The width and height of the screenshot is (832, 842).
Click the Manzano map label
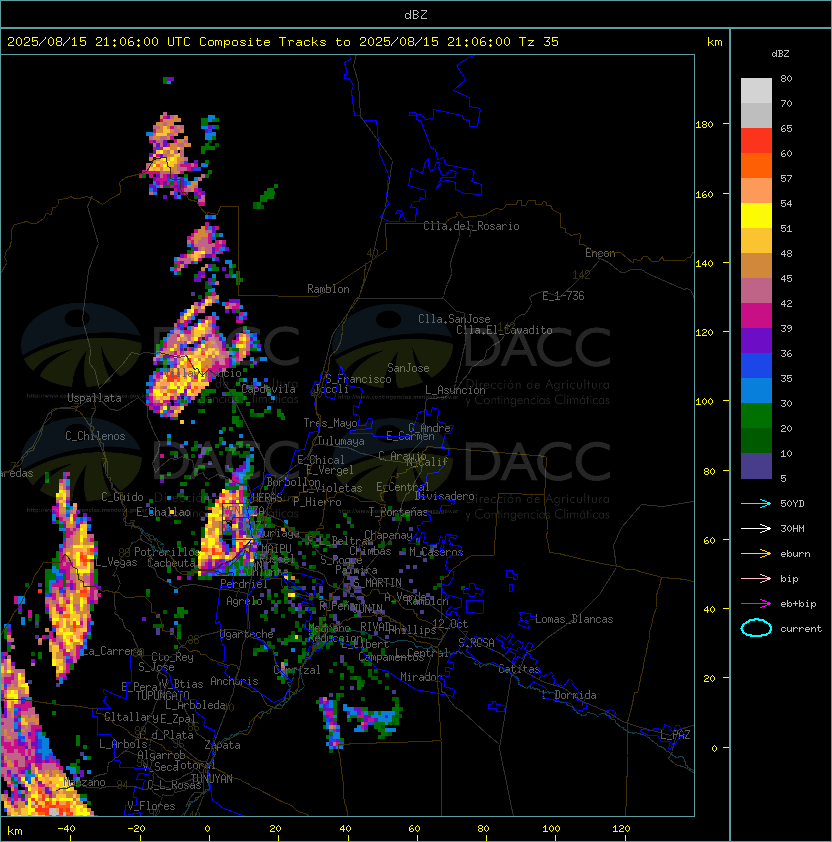[x=85, y=782]
